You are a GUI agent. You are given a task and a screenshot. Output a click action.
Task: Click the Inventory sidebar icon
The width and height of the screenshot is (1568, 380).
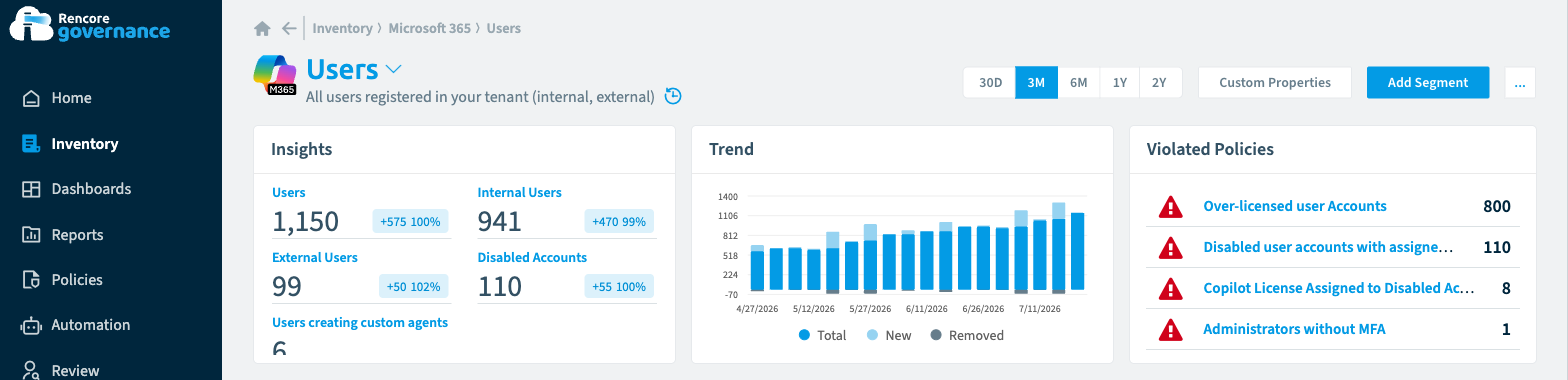coord(31,144)
